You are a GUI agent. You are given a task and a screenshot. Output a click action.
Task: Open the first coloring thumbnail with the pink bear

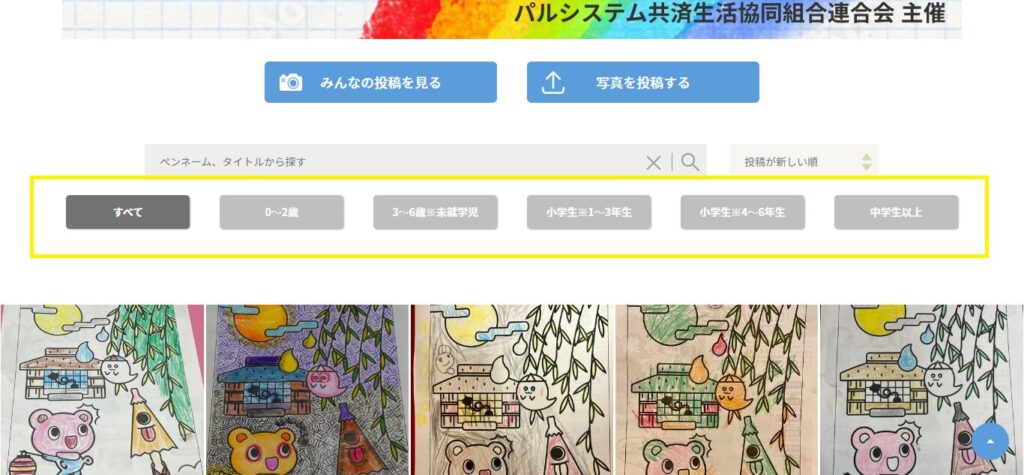pos(102,389)
